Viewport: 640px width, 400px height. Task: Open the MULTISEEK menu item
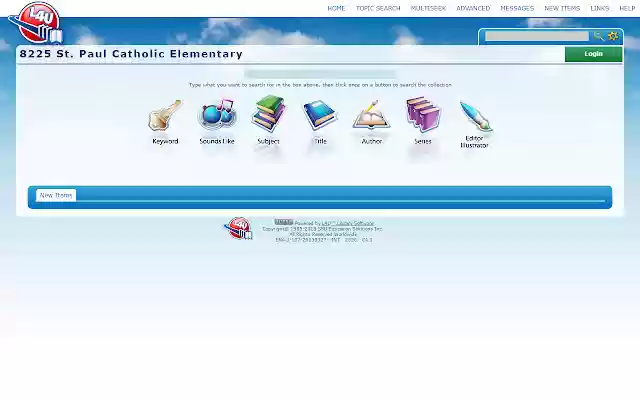tap(428, 8)
